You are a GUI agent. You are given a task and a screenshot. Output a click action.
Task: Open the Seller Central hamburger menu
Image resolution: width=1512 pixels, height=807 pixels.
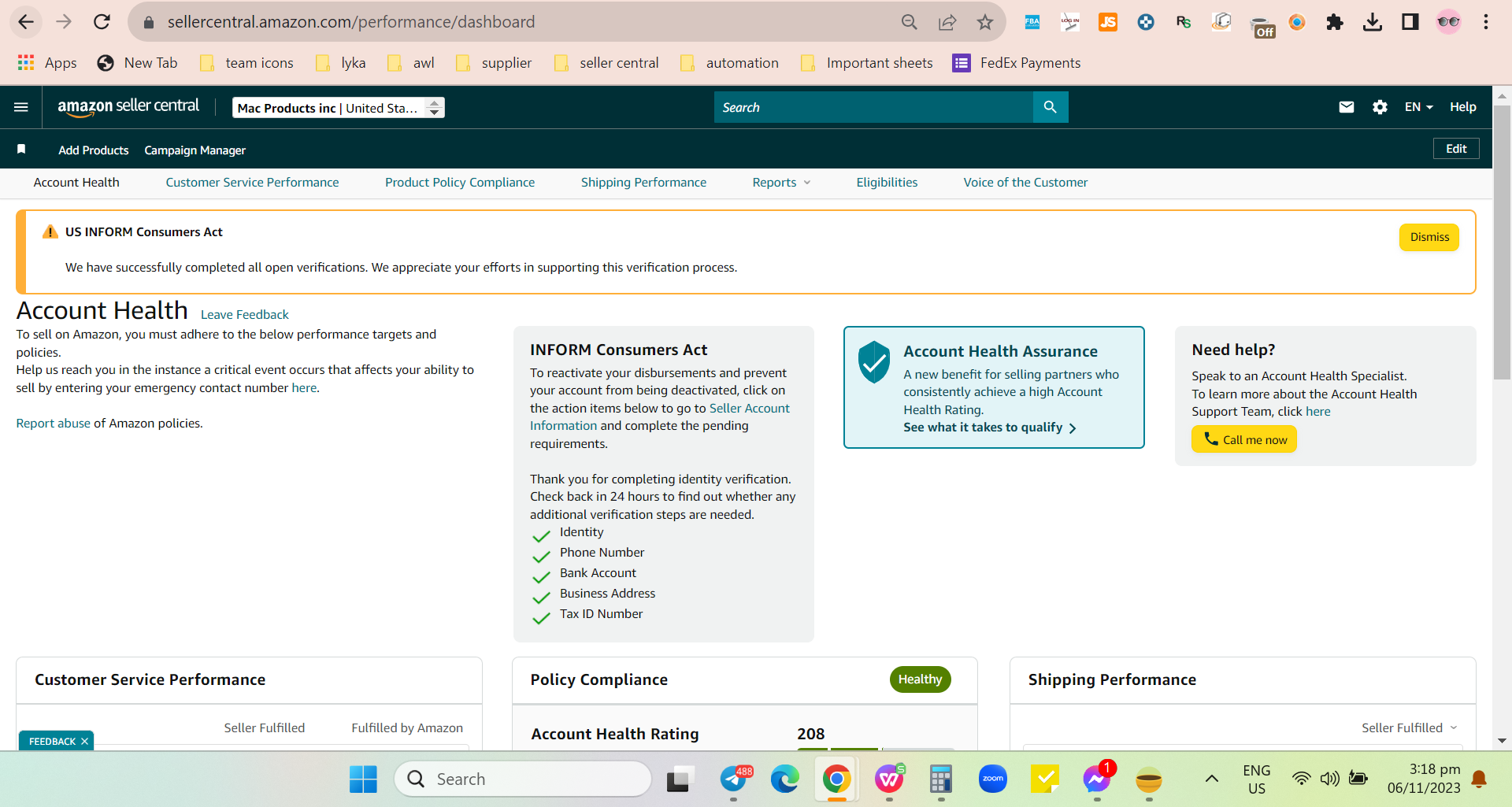pos(21,107)
